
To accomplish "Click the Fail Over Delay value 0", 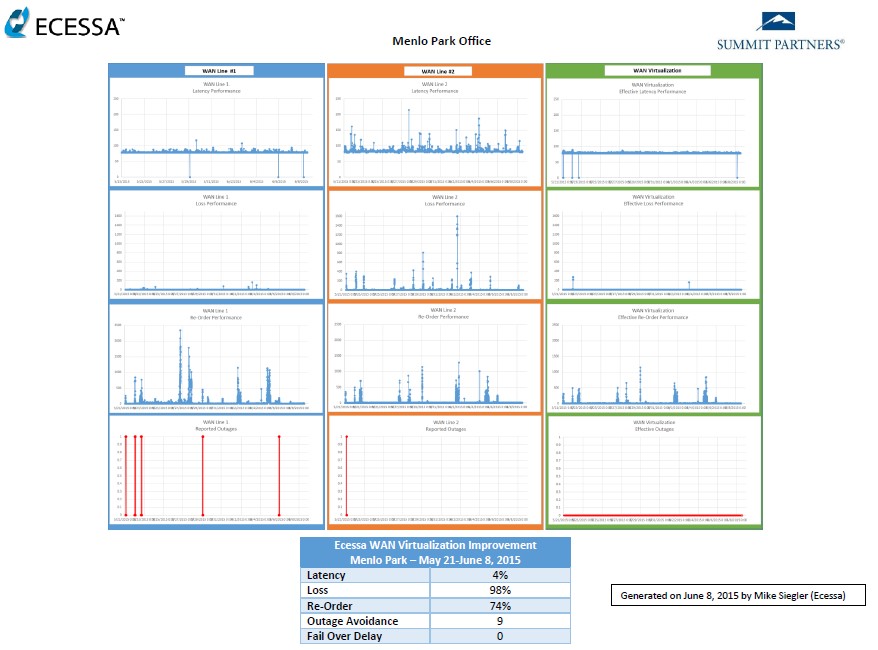I will pyautogui.click(x=500, y=636).
